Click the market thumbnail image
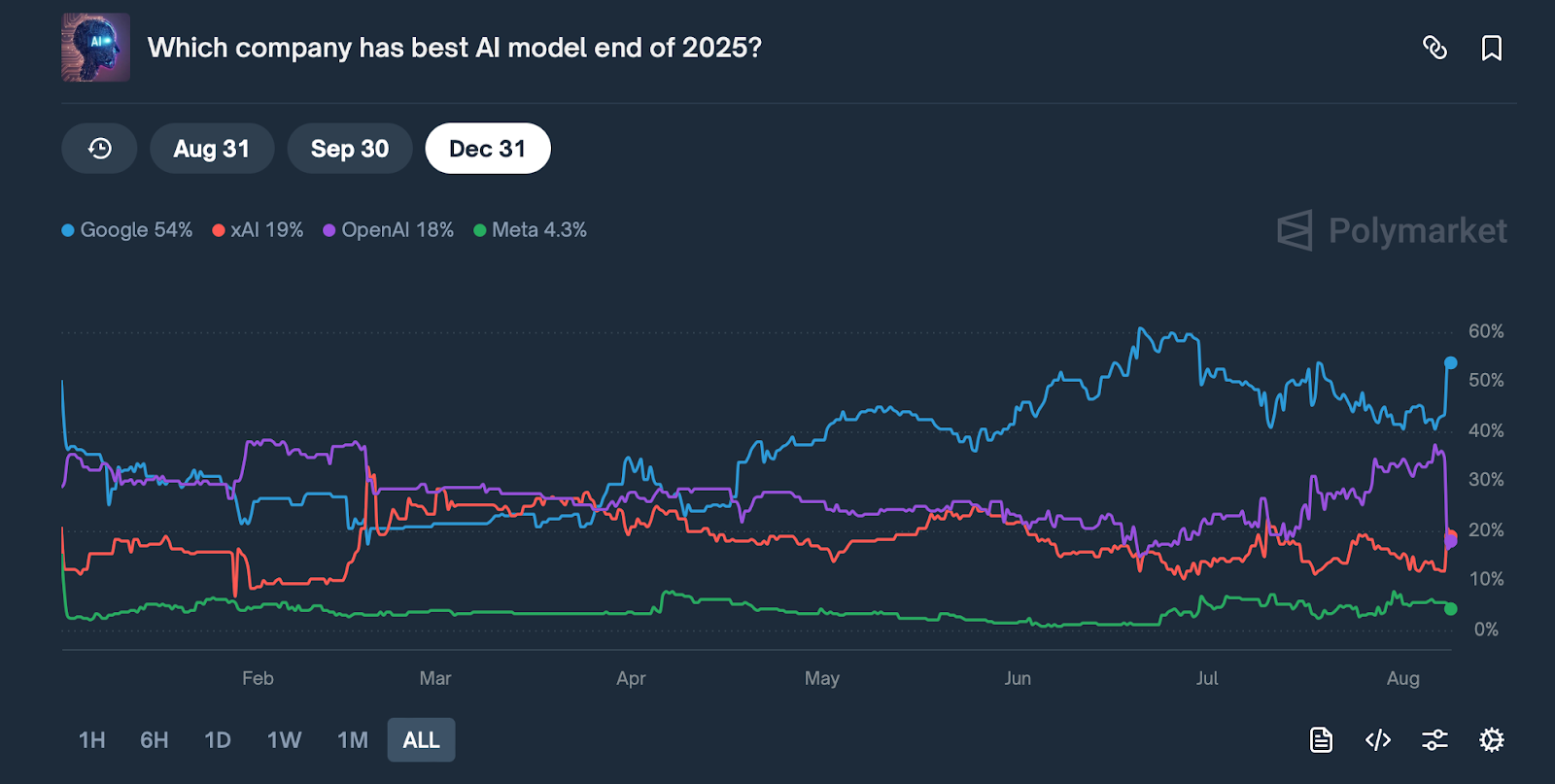The width and height of the screenshot is (1555, 784). (x=94, y=46)
